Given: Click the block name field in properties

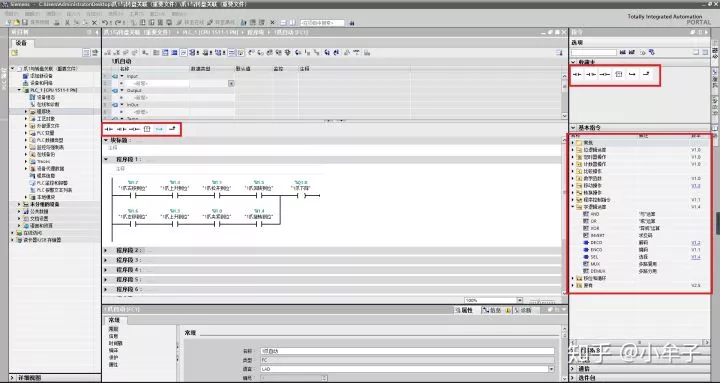Looking at the screenshot, I should pos(407,351).
